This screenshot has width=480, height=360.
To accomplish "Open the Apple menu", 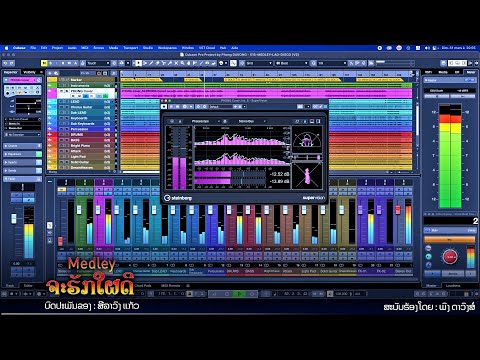I will [6, 48].
